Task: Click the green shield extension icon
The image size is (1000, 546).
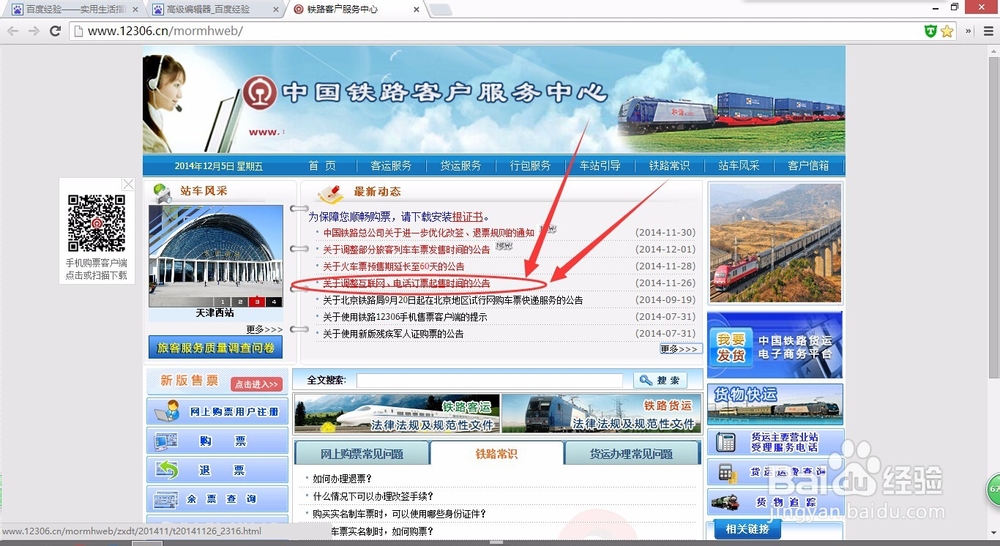Action: (x=930, y=31)
